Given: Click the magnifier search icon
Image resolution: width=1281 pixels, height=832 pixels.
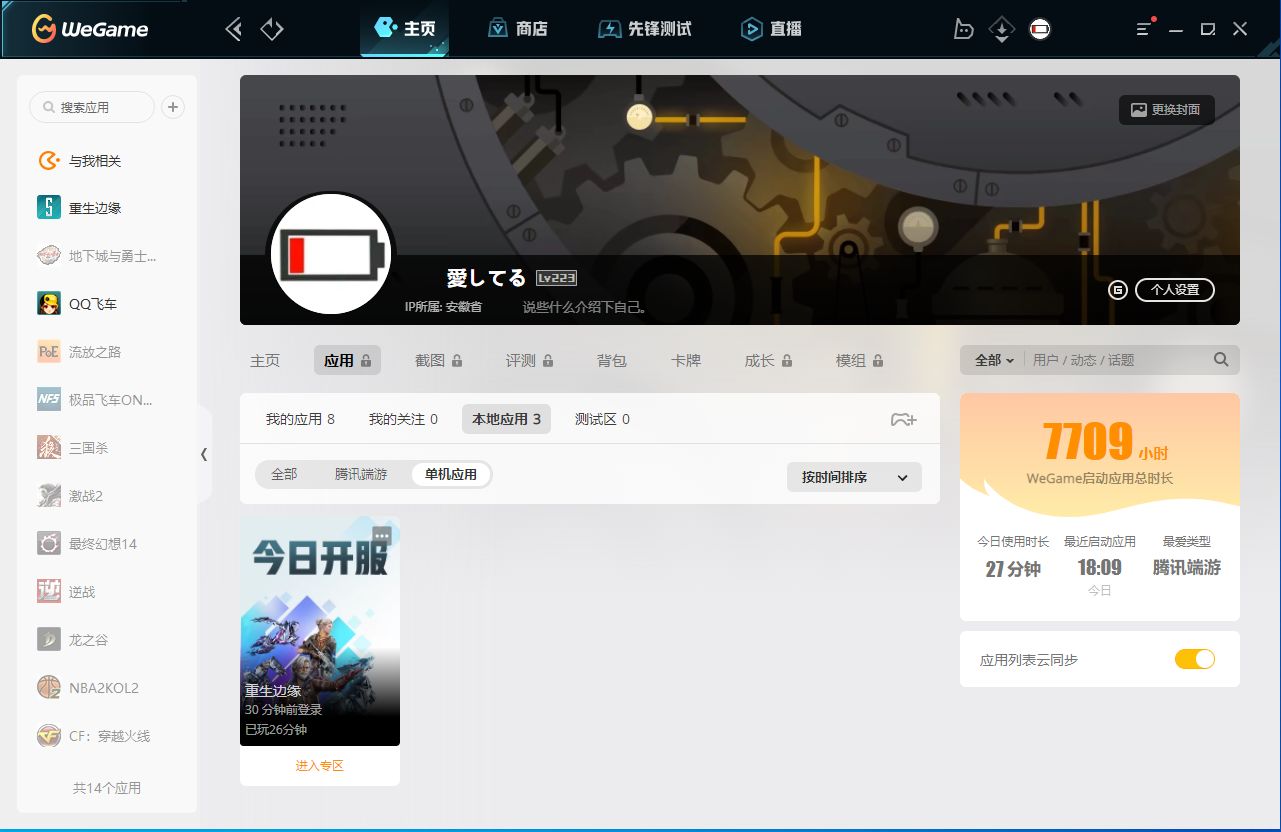Looking at the screenshot, I should pos(1221,360).
